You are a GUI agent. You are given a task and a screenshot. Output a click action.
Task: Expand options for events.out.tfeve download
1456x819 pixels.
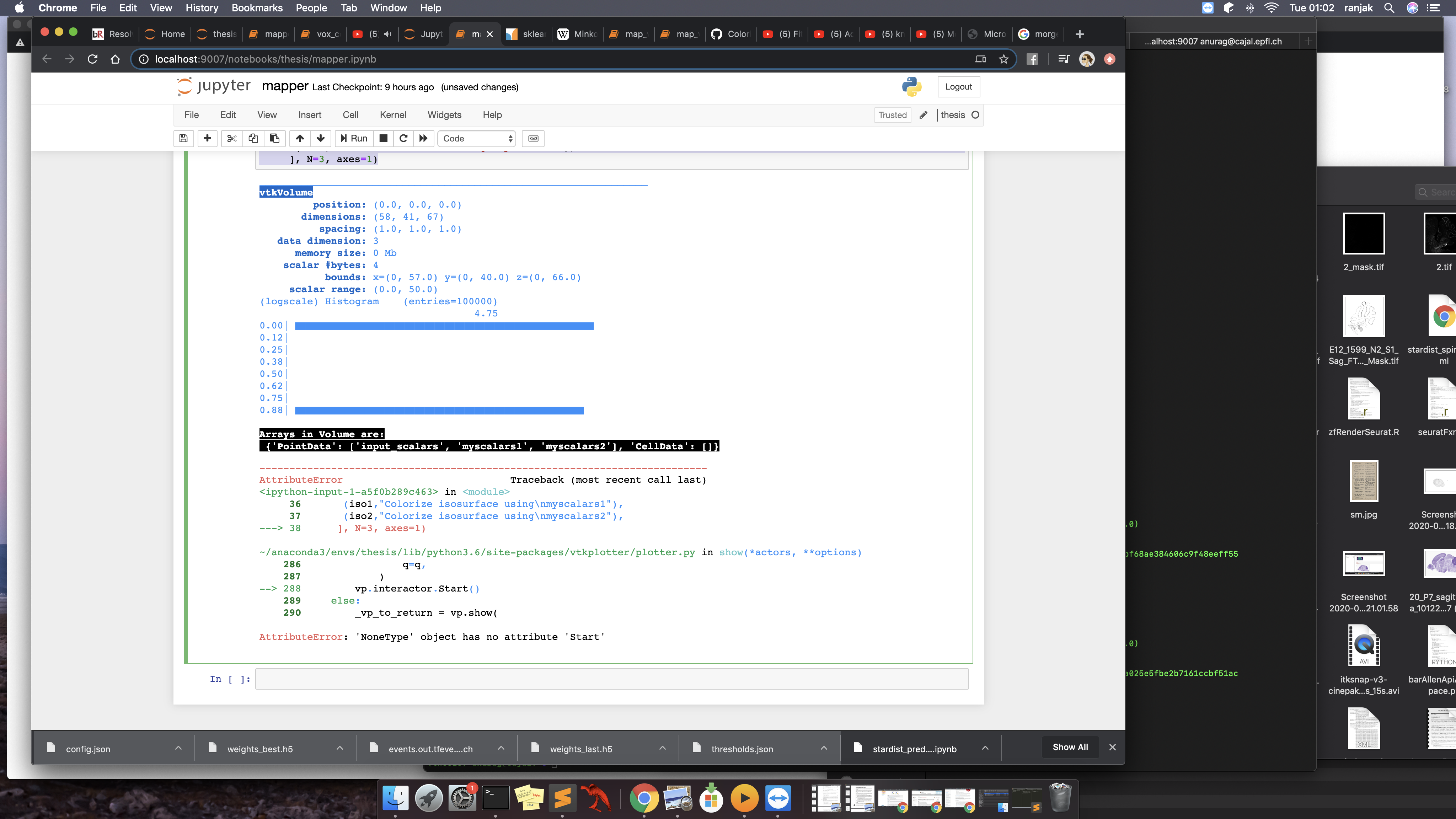click(x=501, y=748)
